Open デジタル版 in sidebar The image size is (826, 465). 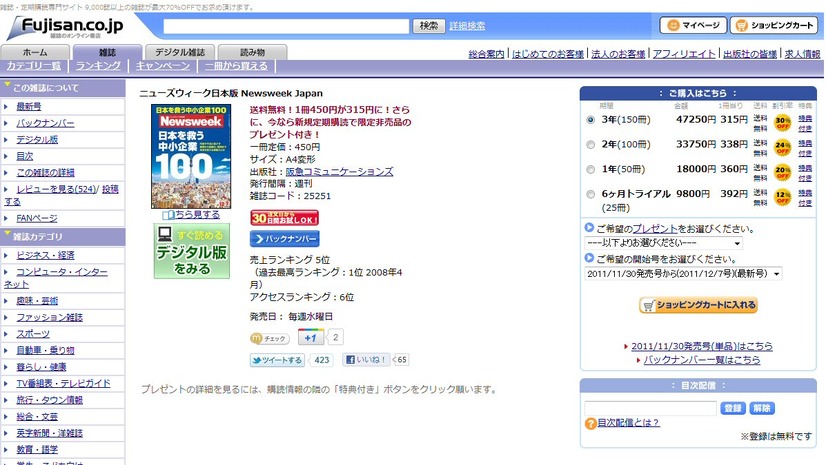[x=37, y=140]
